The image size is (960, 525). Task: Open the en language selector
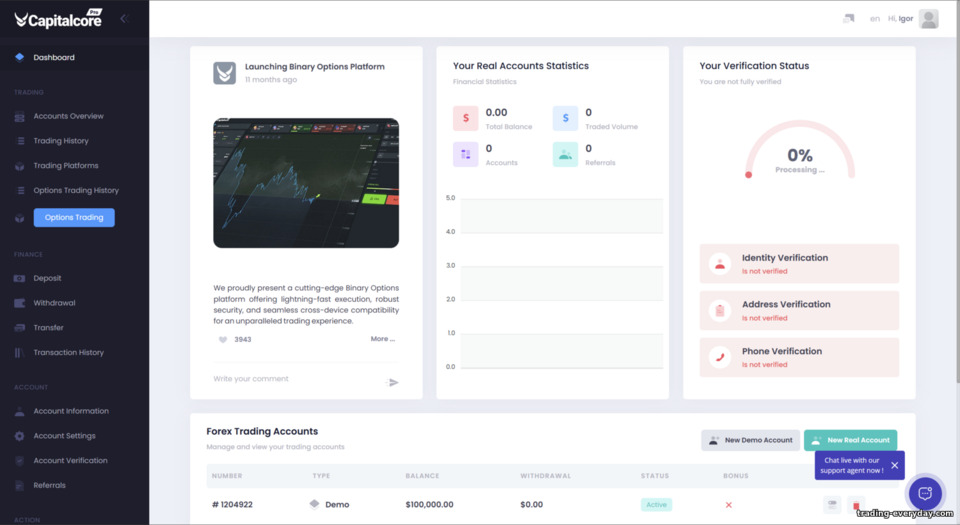[x=875, y=19]
